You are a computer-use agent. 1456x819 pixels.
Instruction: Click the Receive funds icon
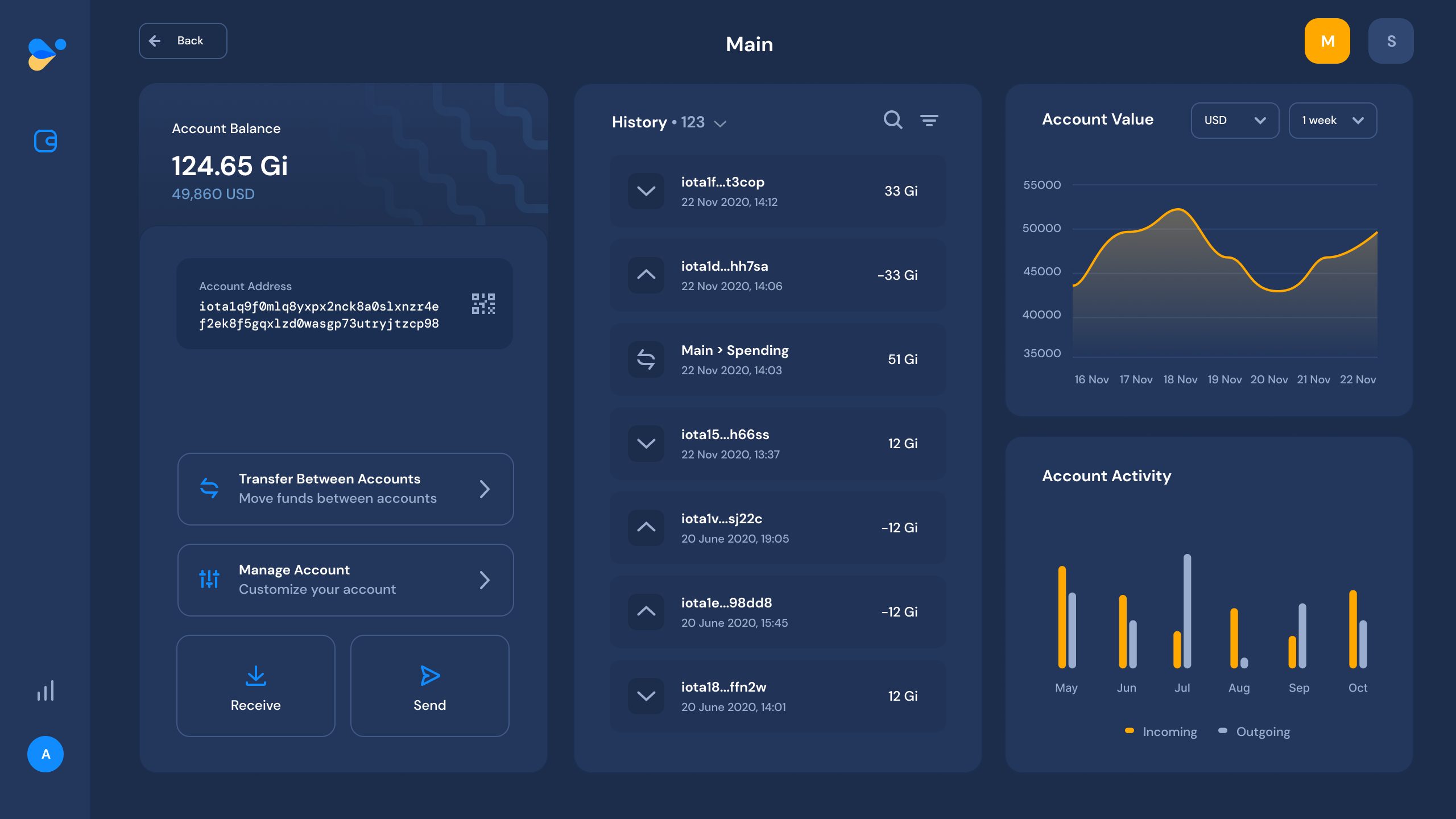click(256, 675)
